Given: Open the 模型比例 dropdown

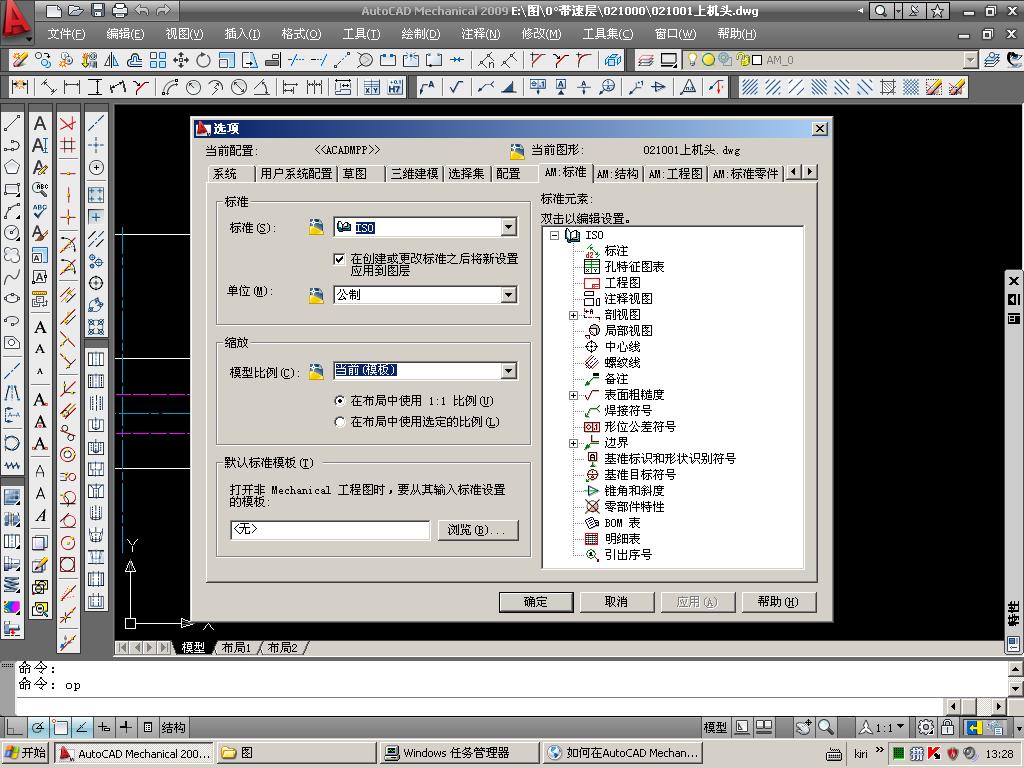Looking at the screenshot, I should pos(509,371).
